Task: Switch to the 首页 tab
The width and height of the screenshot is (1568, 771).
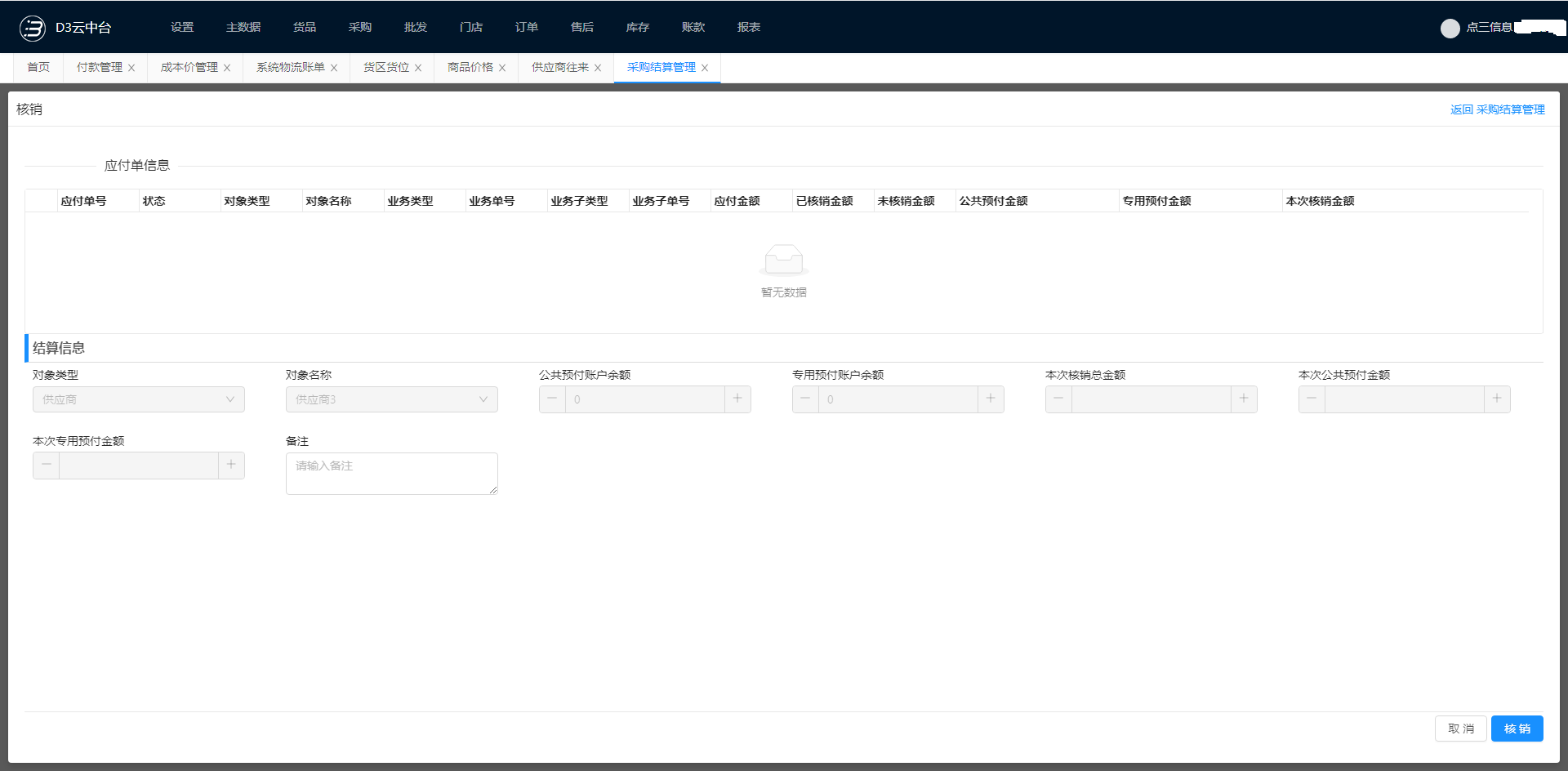Action: pos(38,67)
